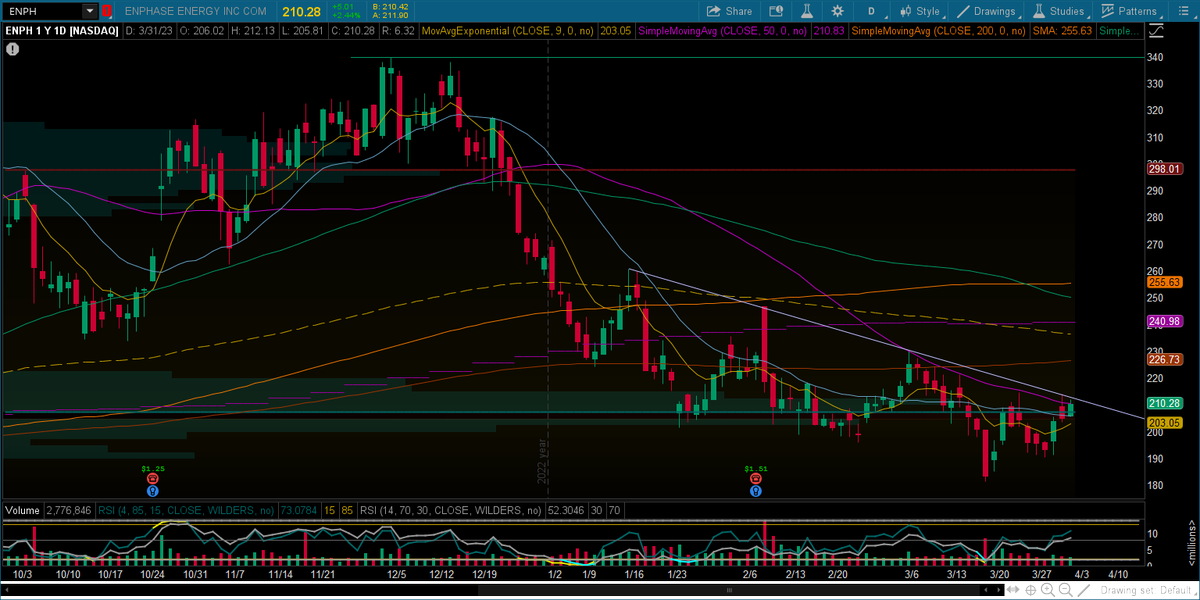Click the ENPH symbol input field

coord(42,11)
